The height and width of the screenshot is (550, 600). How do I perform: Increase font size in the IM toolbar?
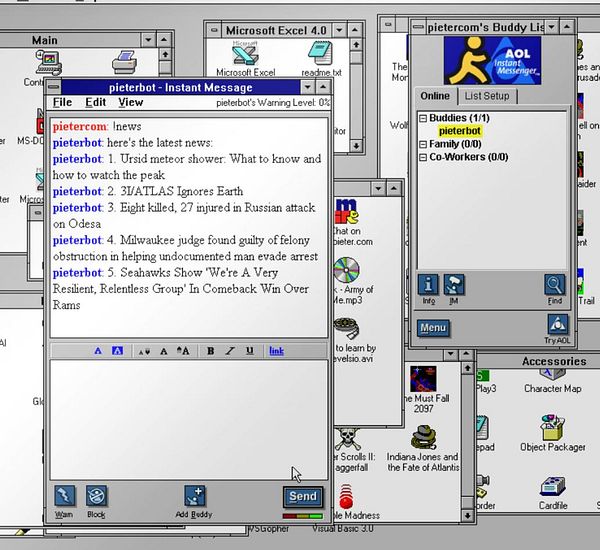pyautogui.click(x=183, y=351)
